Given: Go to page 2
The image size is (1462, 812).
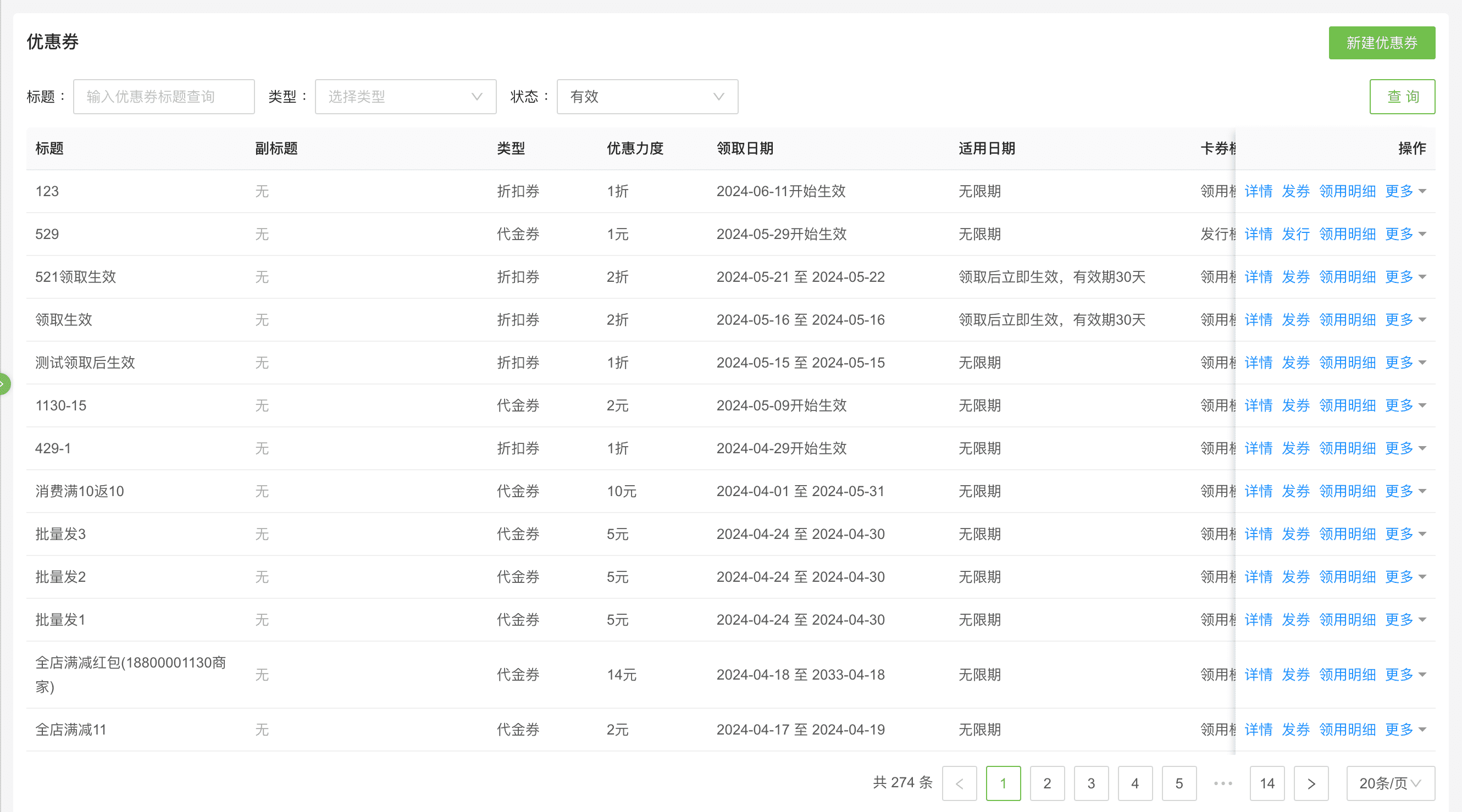Looking at the screenshot, I should tap(1047, 783).
